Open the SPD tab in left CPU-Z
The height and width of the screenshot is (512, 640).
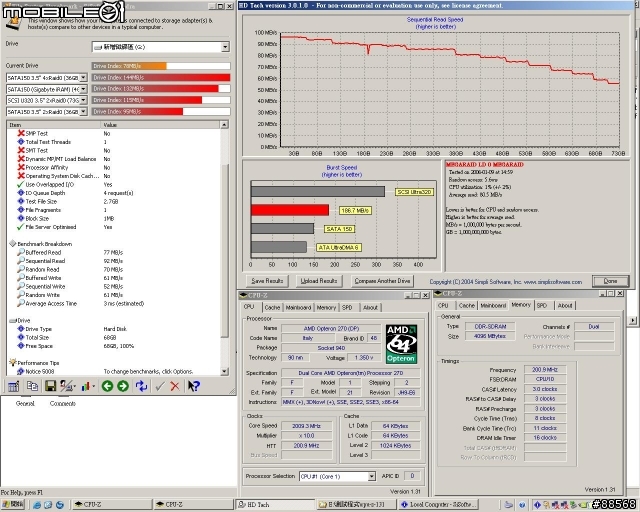coord(347,307)
